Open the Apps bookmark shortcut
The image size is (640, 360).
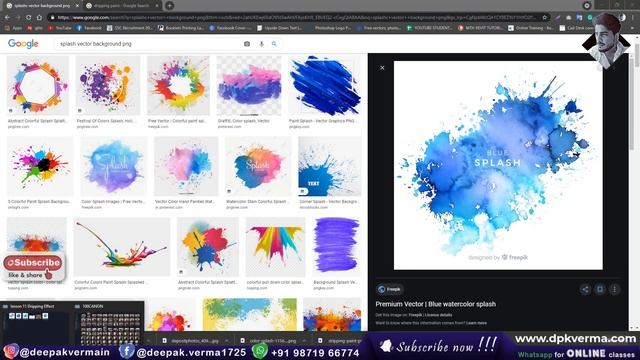pyautogui.click(x=13, y=28)
